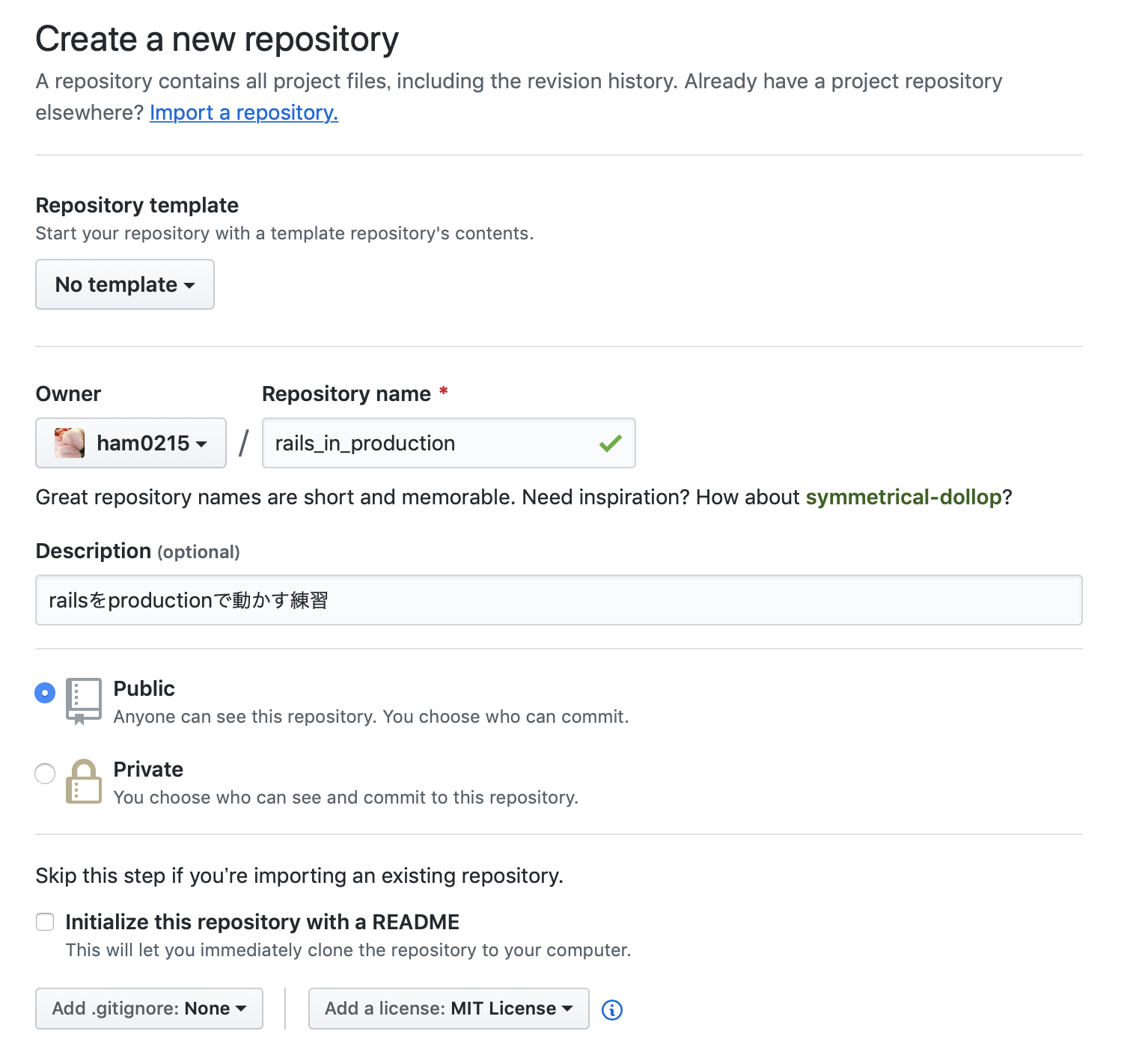Click the Create a new repository heading
Viewport: 1148px width, 1046px height.
[217, 39]
